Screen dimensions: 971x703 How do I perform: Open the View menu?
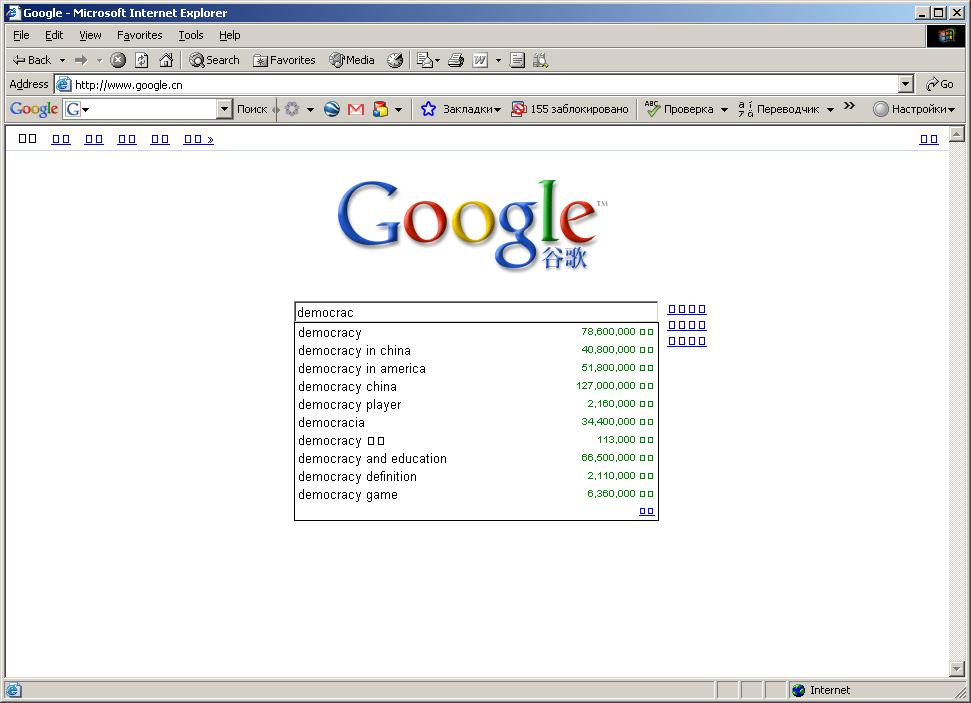point(90,35)
